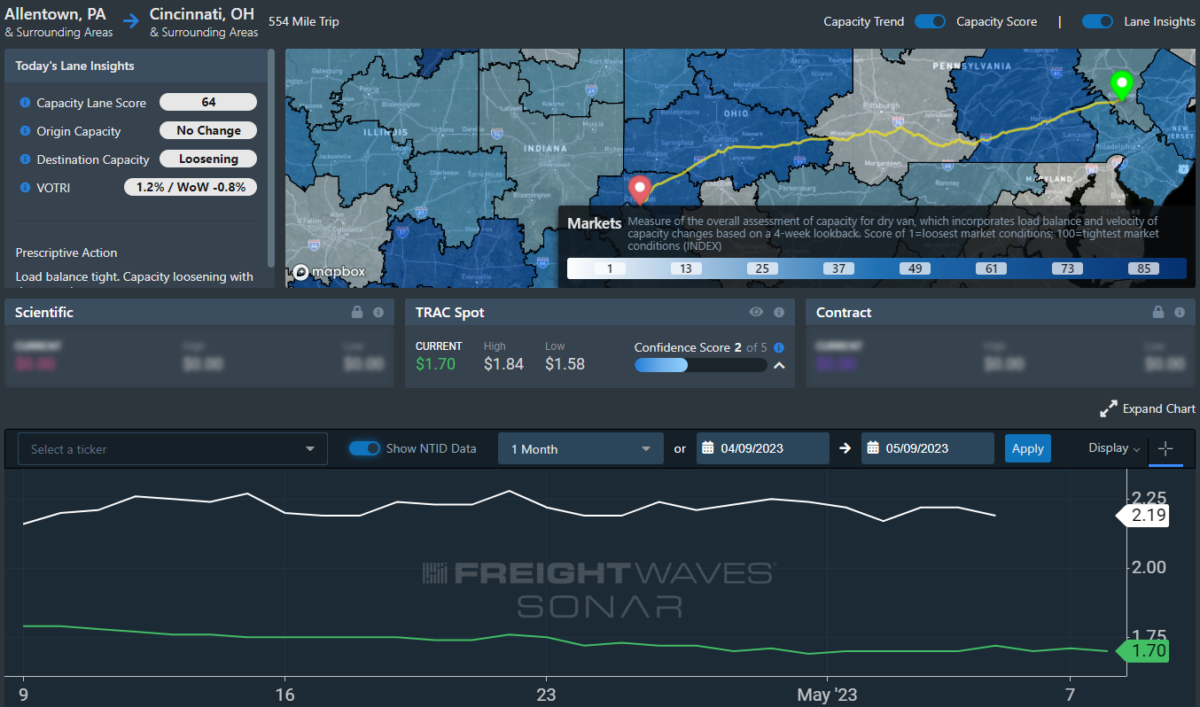The width and height of the screenshot is (1200, 707).
Task: Click the lock icon on Scientific panel
Action: coord(357,313)
